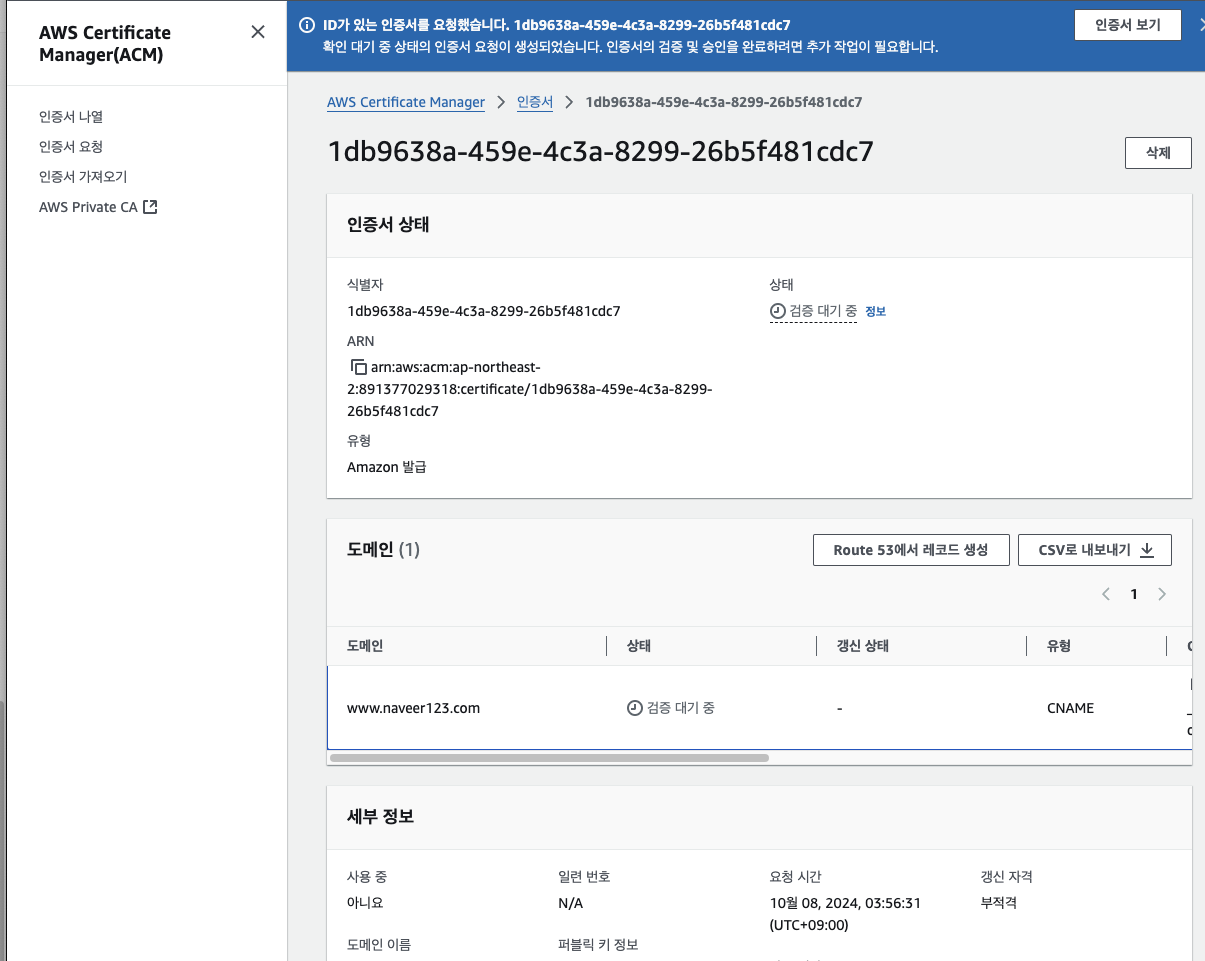Click CSV로 내보내기 button

[1095, 550]
